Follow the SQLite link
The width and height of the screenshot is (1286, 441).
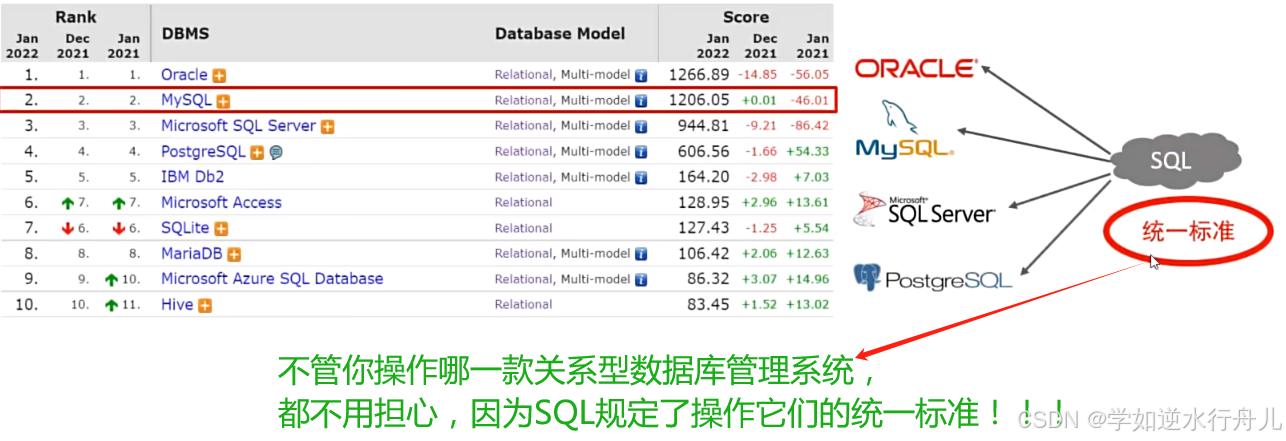[185, 228]
